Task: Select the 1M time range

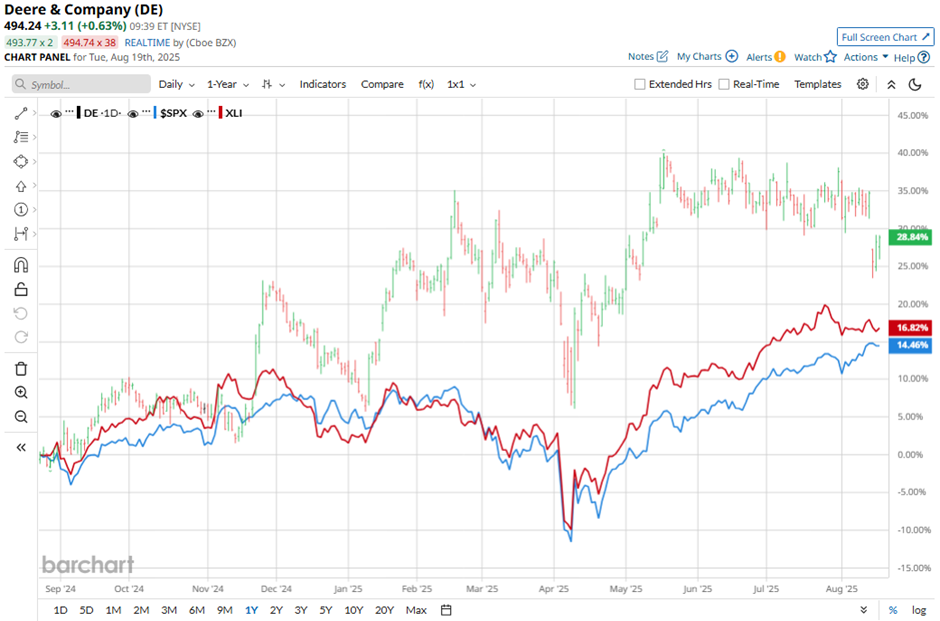Action: (113, 610)
